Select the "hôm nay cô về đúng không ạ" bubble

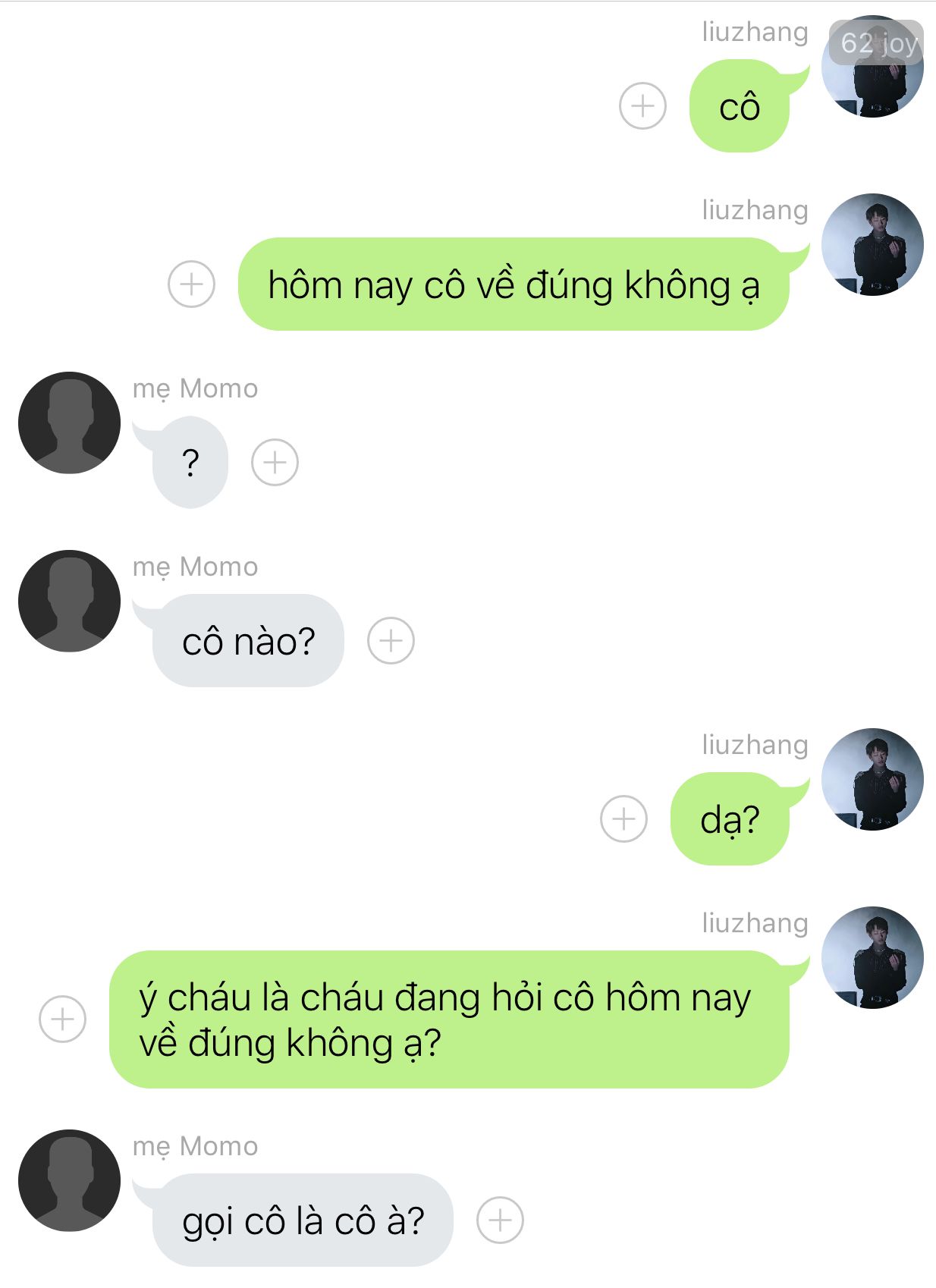click(x=514, y=284)
